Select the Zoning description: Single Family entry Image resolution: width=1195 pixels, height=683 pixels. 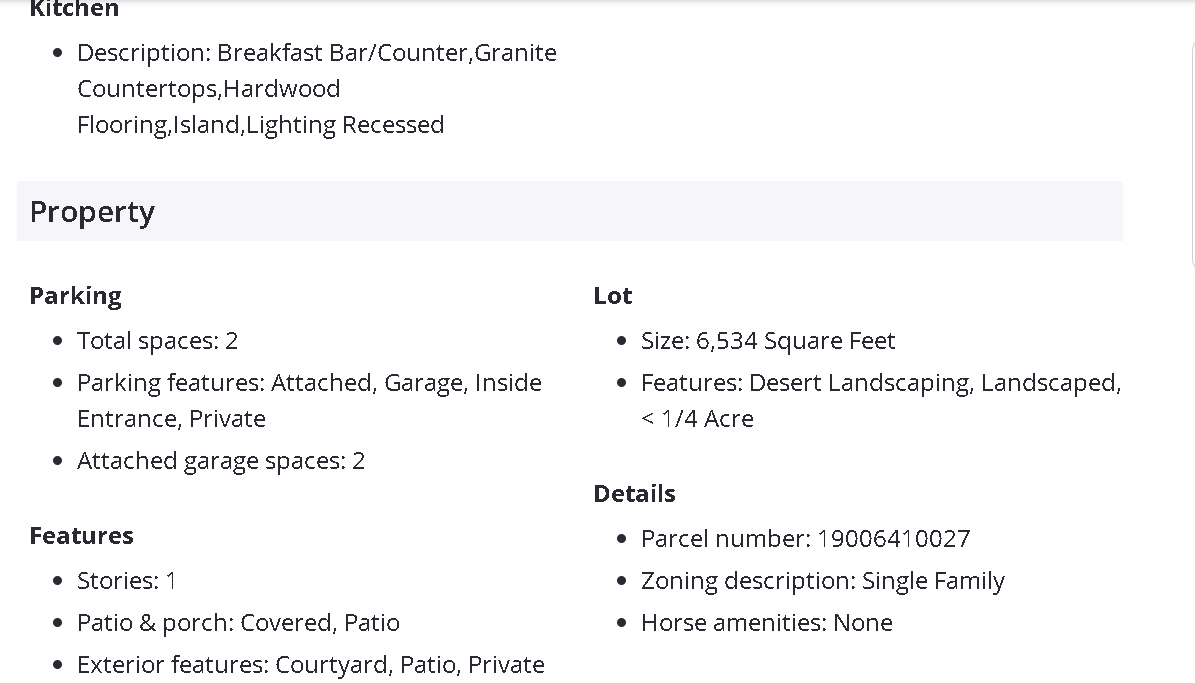coord(822,581)
